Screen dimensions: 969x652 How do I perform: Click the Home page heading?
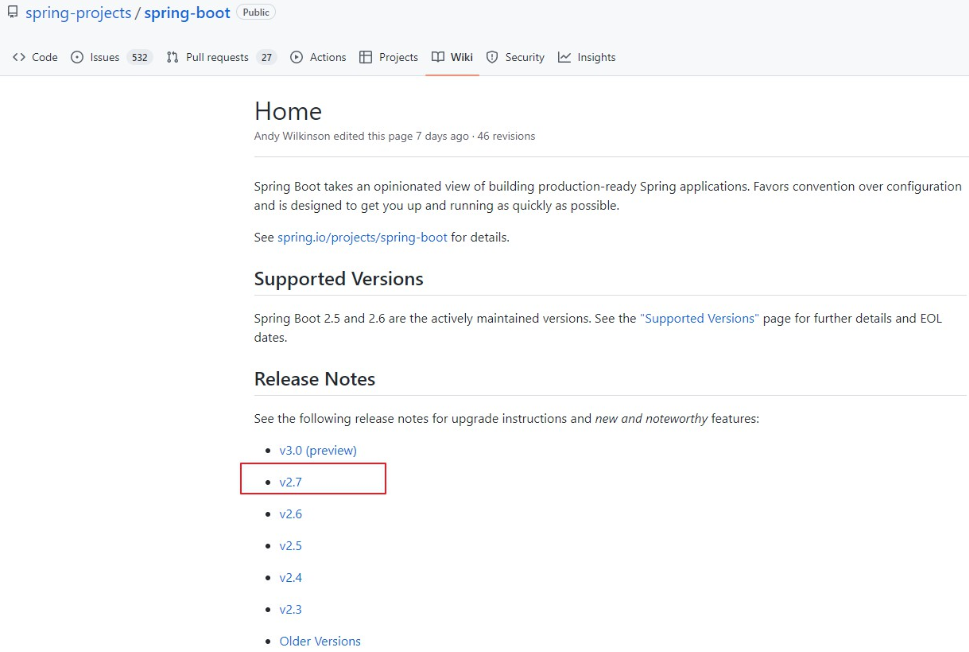(288, 112)
